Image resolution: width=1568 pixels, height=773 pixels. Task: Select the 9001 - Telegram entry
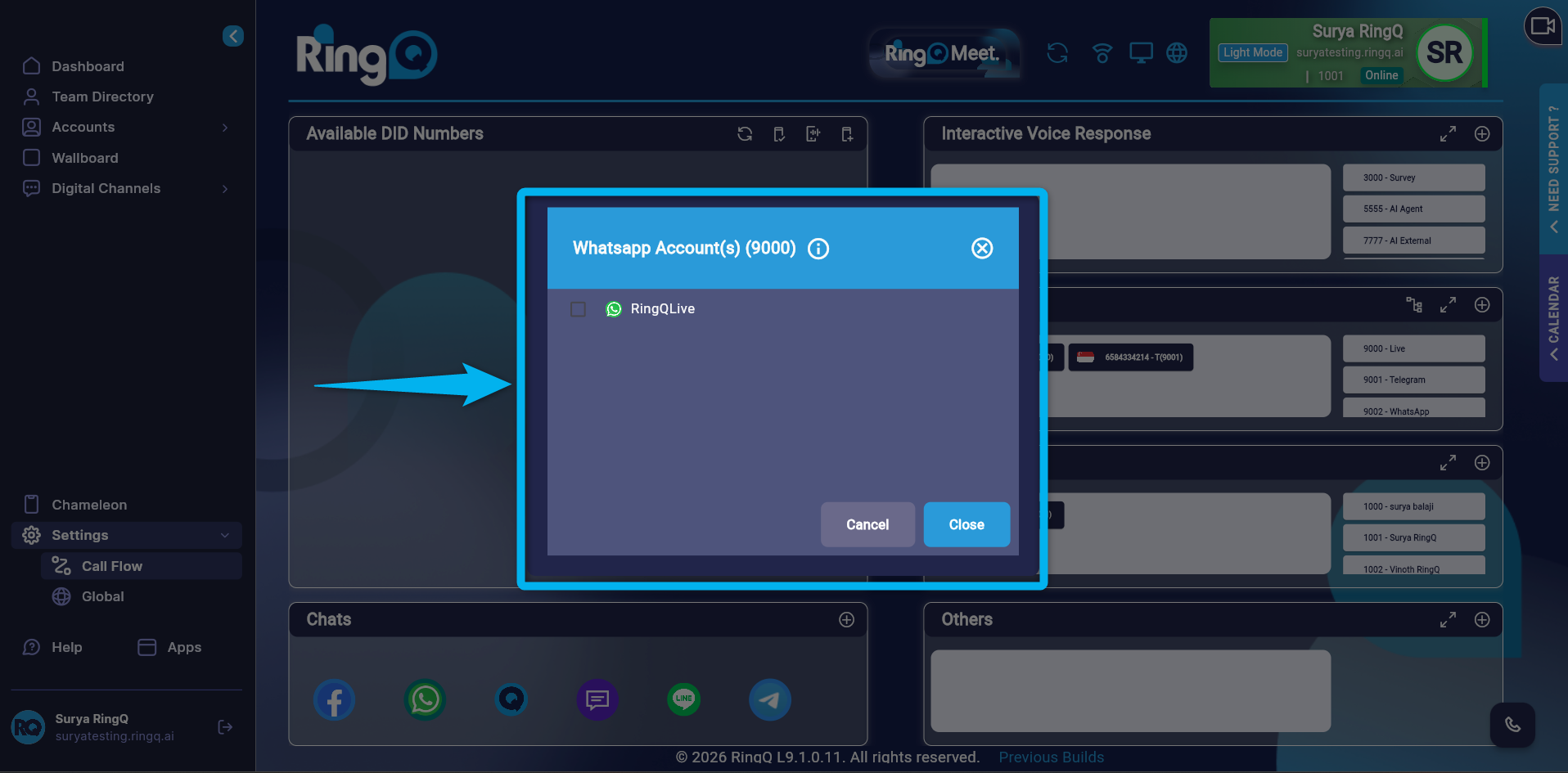click(1413, 380)
